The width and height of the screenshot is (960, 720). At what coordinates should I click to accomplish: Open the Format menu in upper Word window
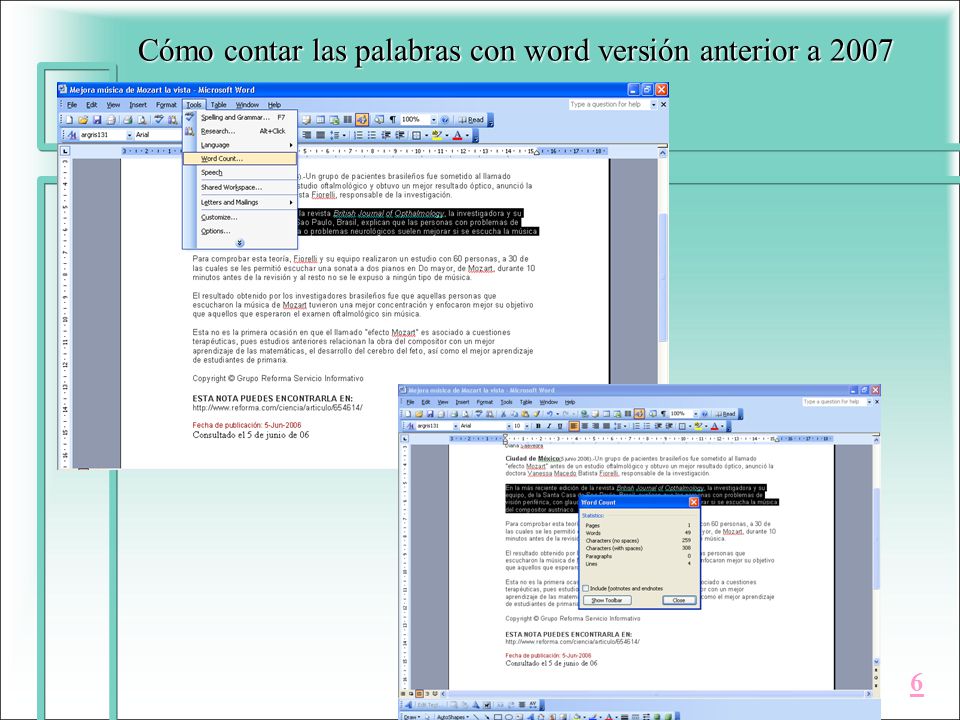pos(166,105)
